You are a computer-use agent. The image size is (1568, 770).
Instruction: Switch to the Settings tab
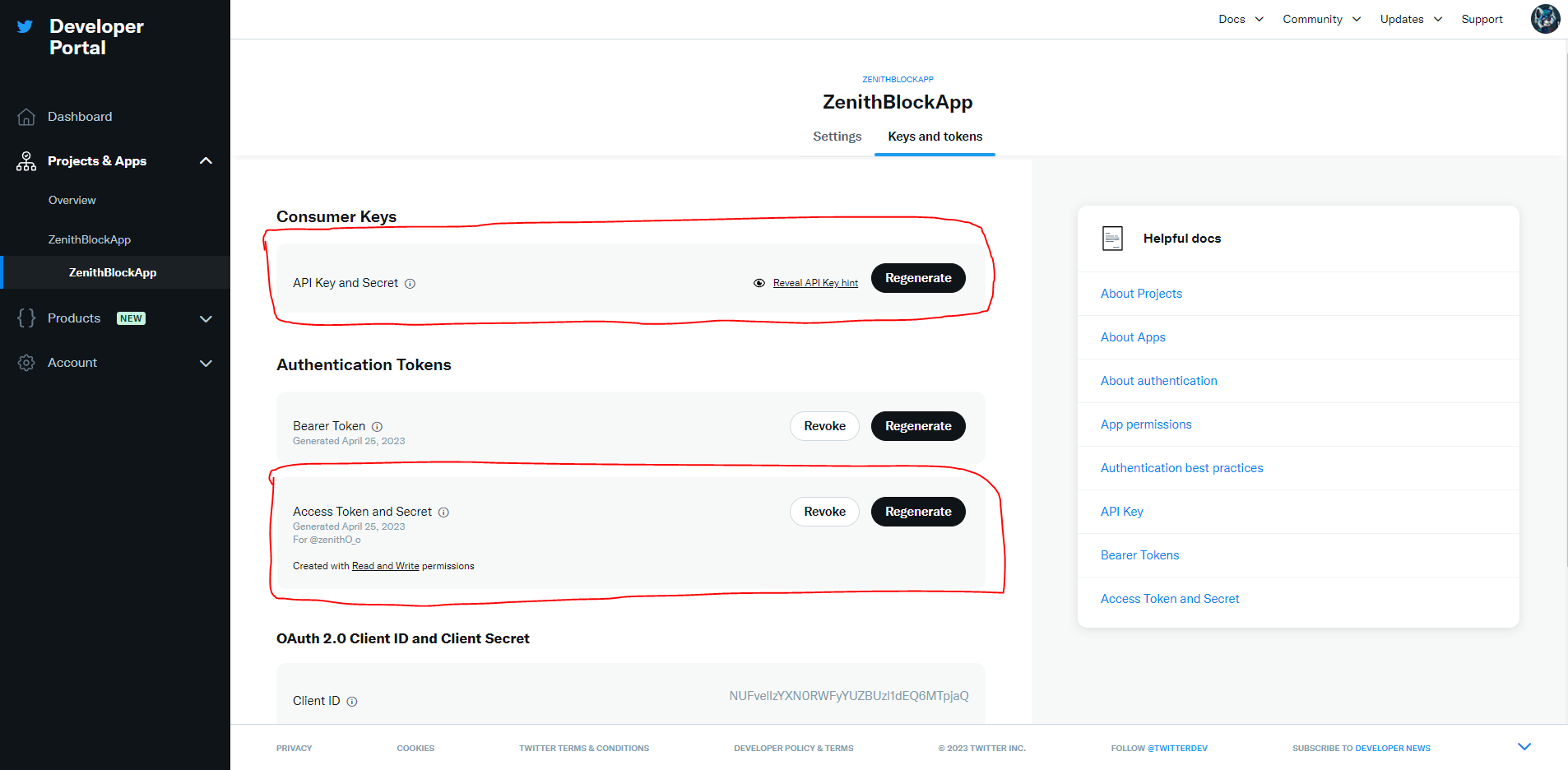pyautogui.click(x=837, y=137)
